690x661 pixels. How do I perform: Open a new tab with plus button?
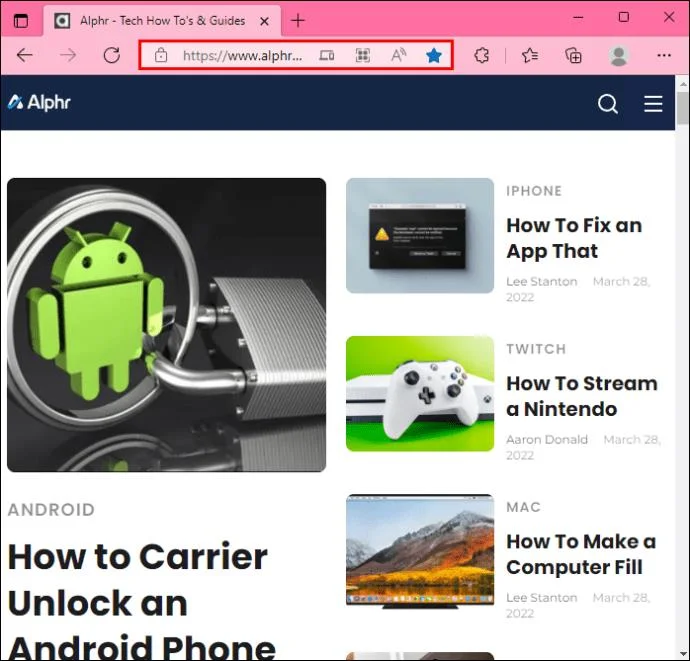coord(298,20)
